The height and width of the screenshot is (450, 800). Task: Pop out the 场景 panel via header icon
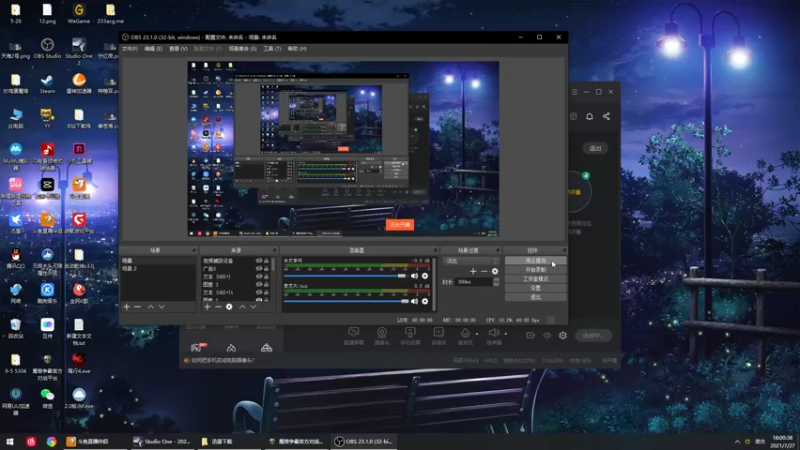[193, 251]
